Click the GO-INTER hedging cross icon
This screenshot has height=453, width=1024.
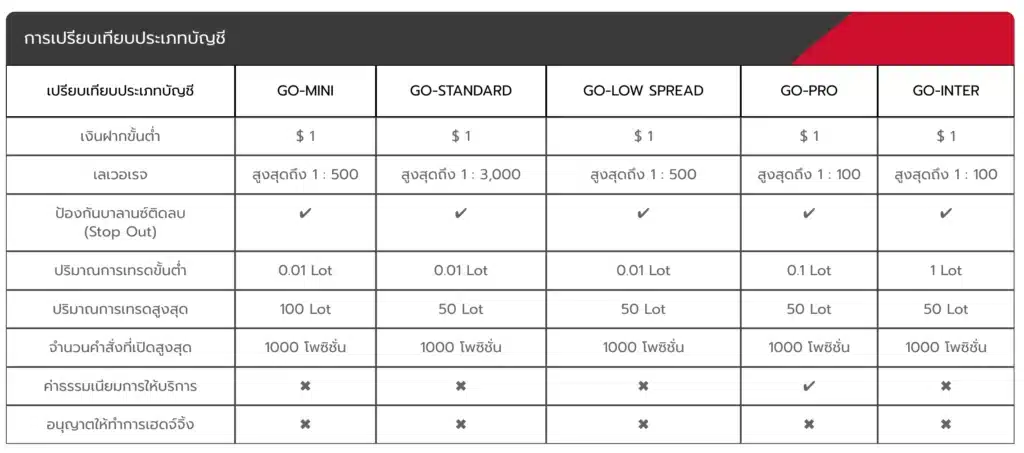(x=946, y=424)
